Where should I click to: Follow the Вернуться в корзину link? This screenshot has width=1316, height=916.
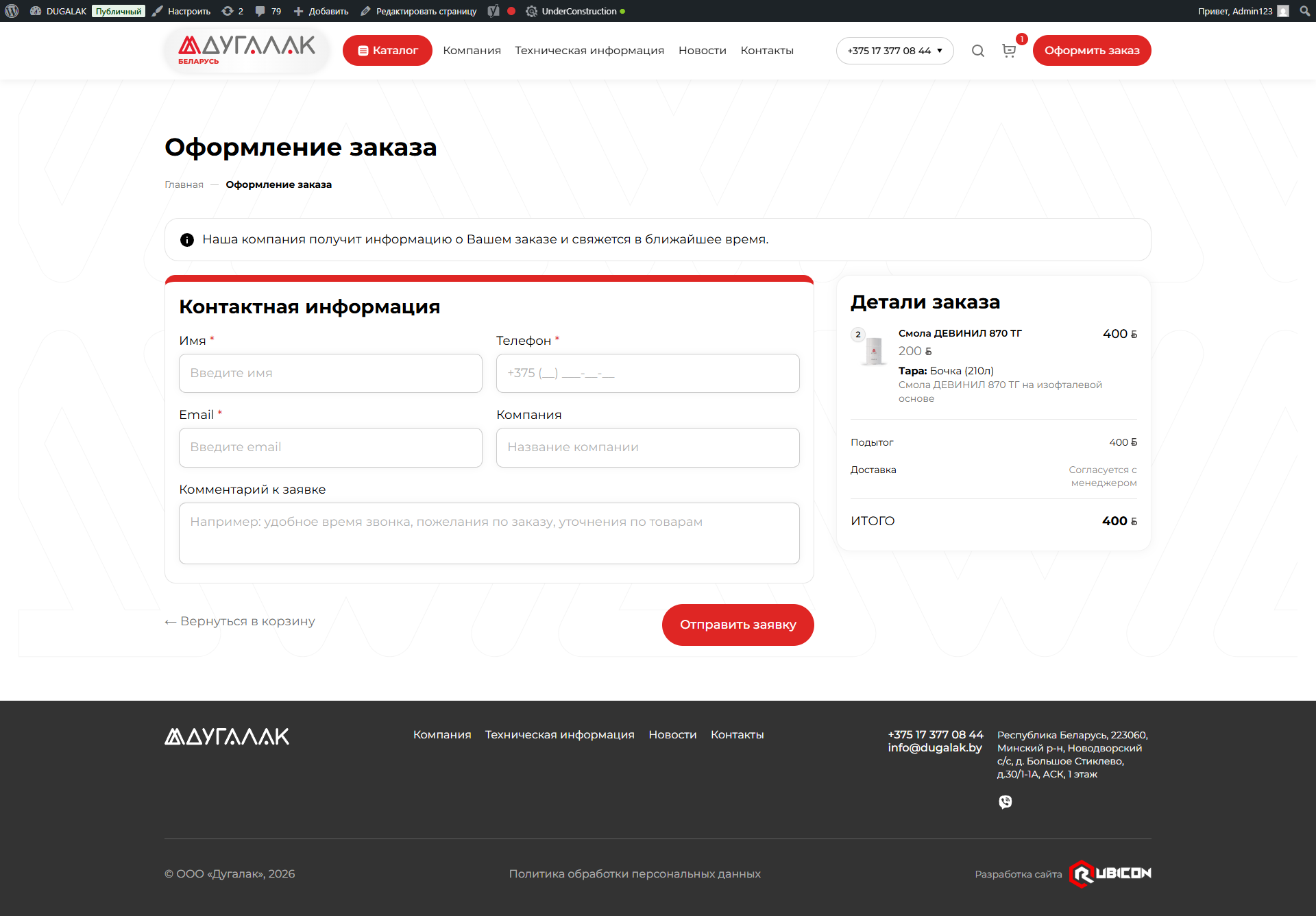pos(239,621)
